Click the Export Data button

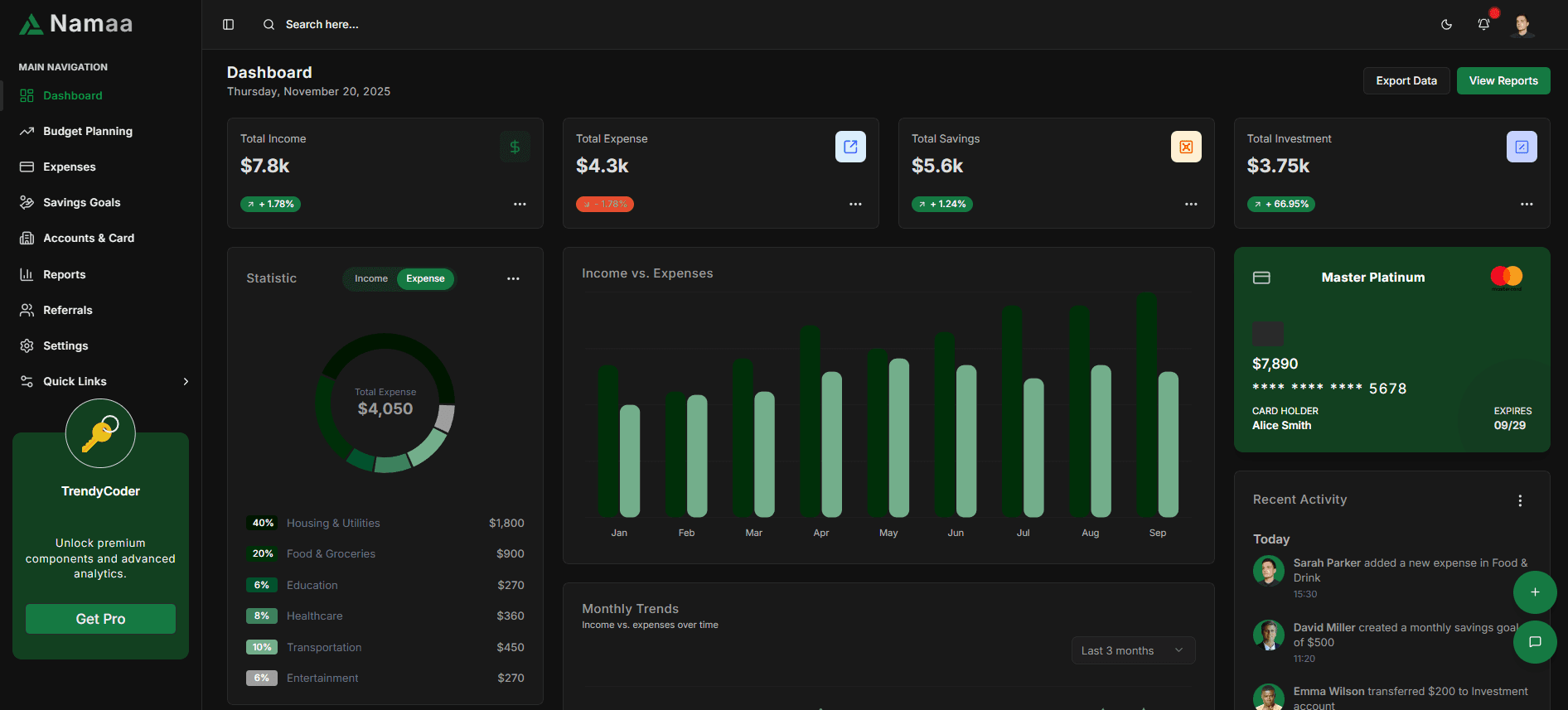tap(1406, 80)
